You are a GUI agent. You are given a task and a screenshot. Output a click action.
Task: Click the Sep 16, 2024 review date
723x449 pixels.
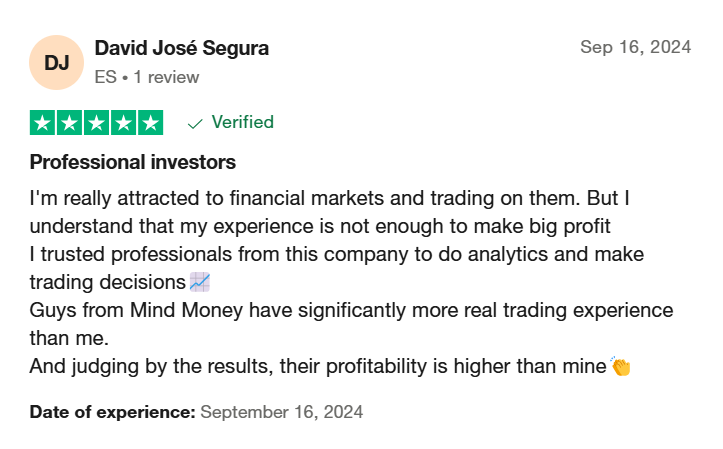coord(635,47)
